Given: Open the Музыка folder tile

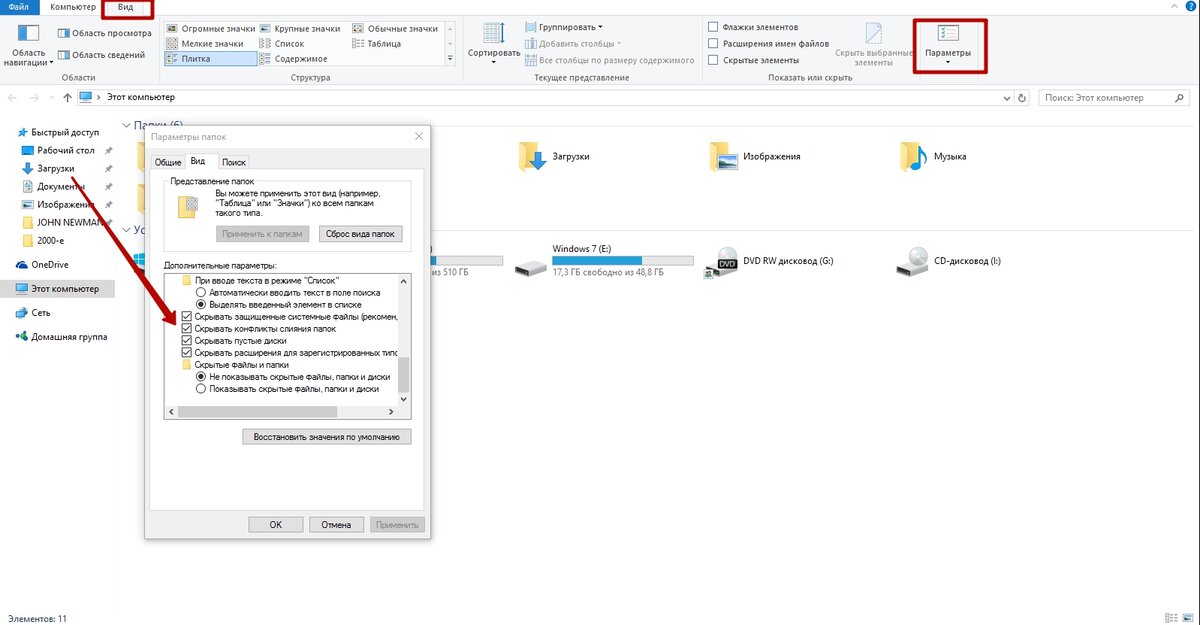Looking at the screenshot, I should pyautogui.click(x=933, y=157).
